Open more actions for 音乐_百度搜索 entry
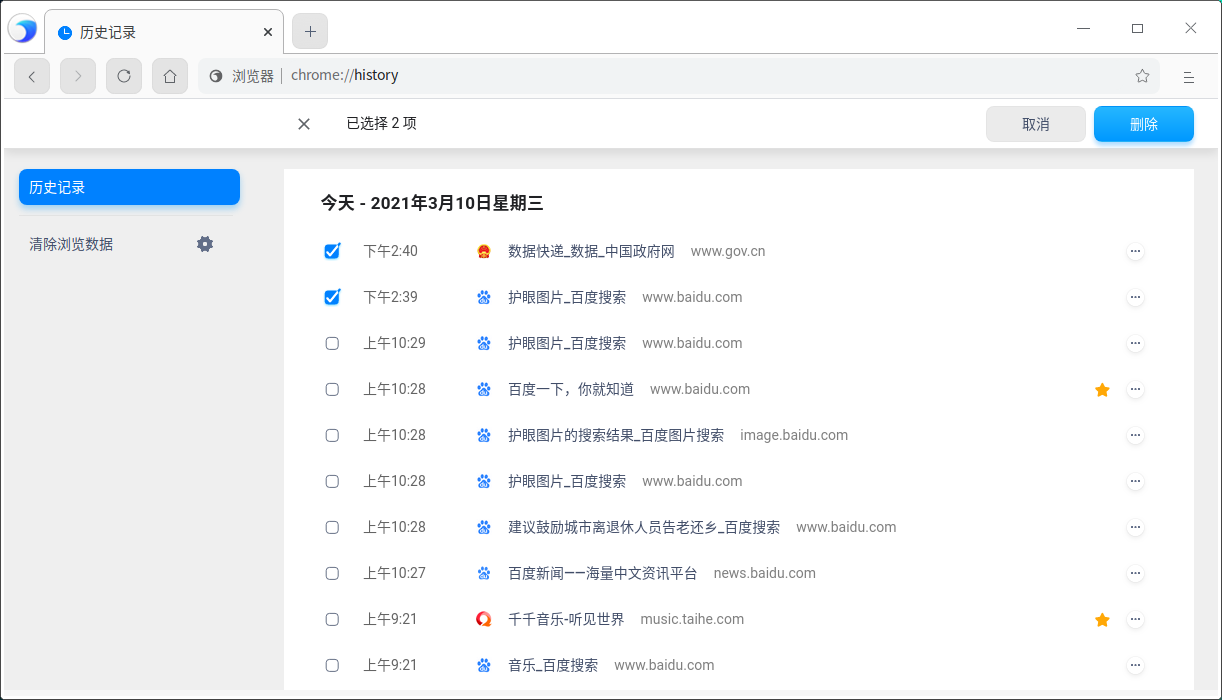 point(1135,665)
